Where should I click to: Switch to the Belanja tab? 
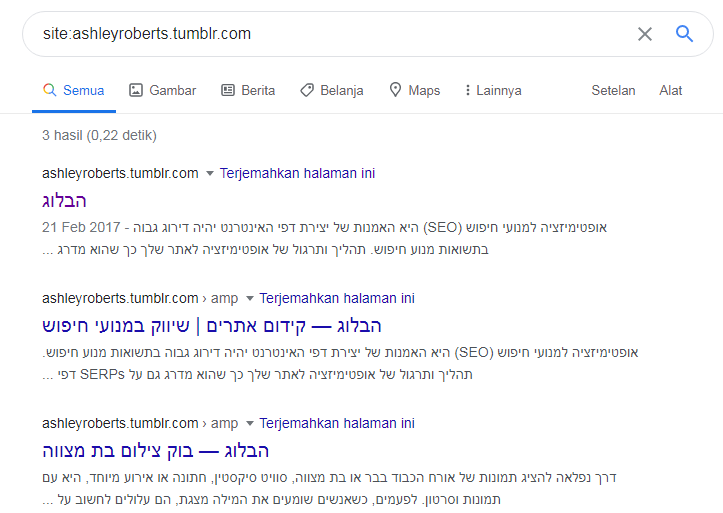point(332,90)
